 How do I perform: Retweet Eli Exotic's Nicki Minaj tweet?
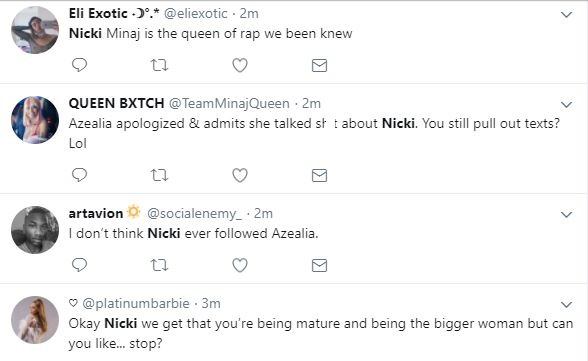pos(159,66)
